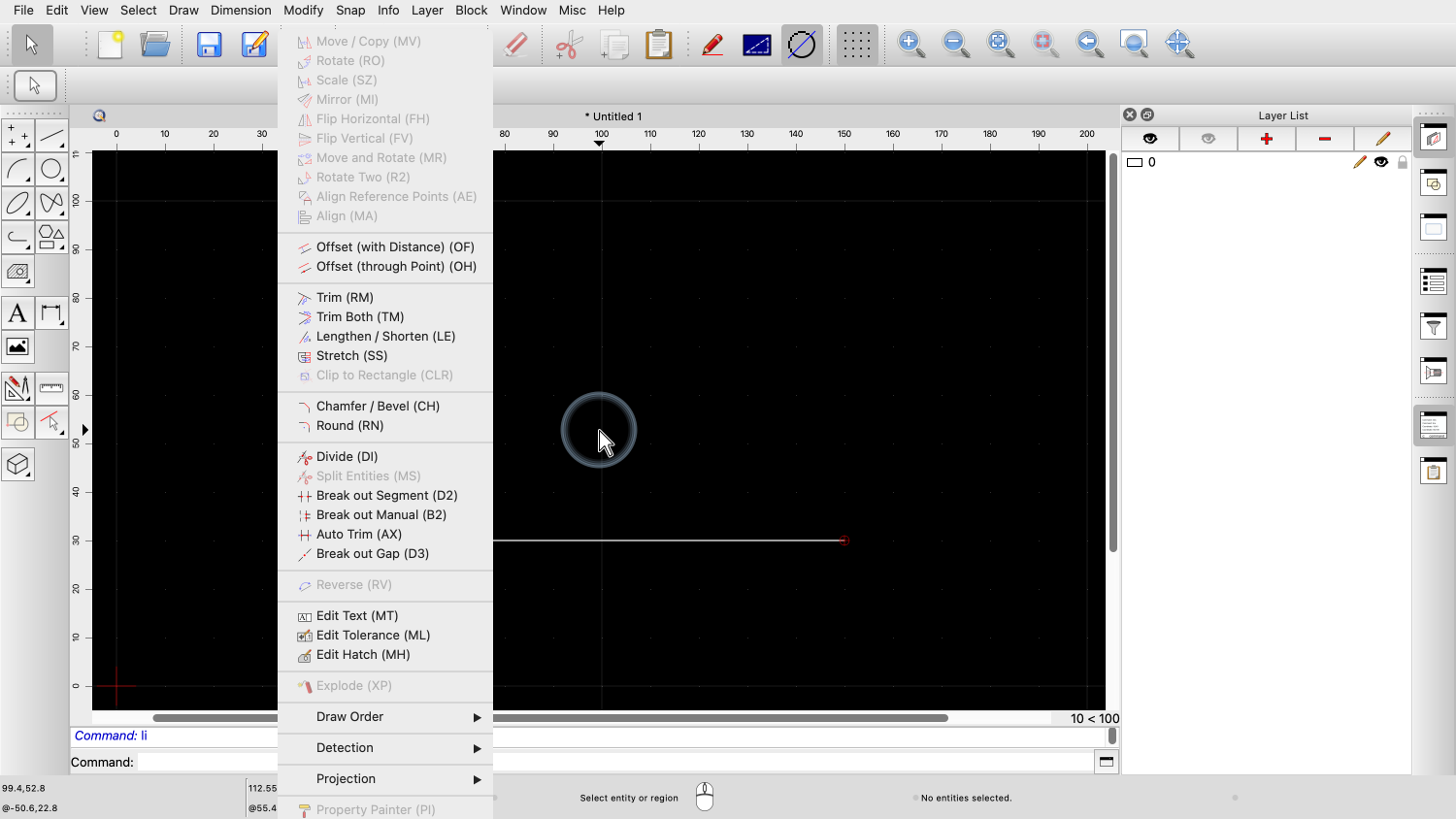Image resolution: width=1456 pixels, height=819 pixels.
Task: Select the Zoom In magnifier icon
Action: (910, 45)
